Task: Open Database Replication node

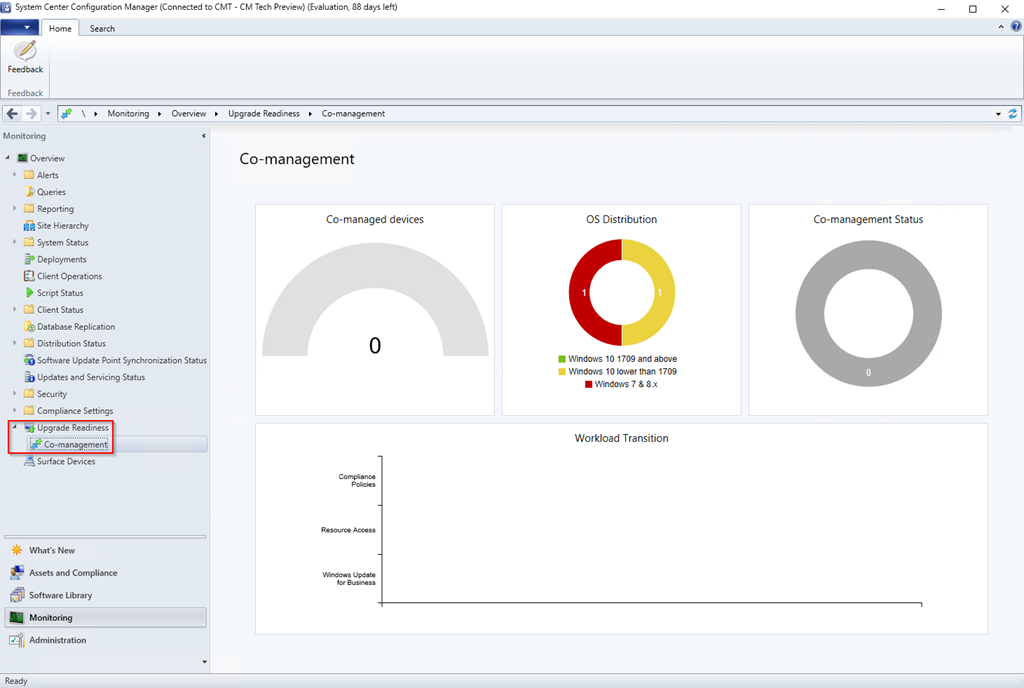Action: 75,327
